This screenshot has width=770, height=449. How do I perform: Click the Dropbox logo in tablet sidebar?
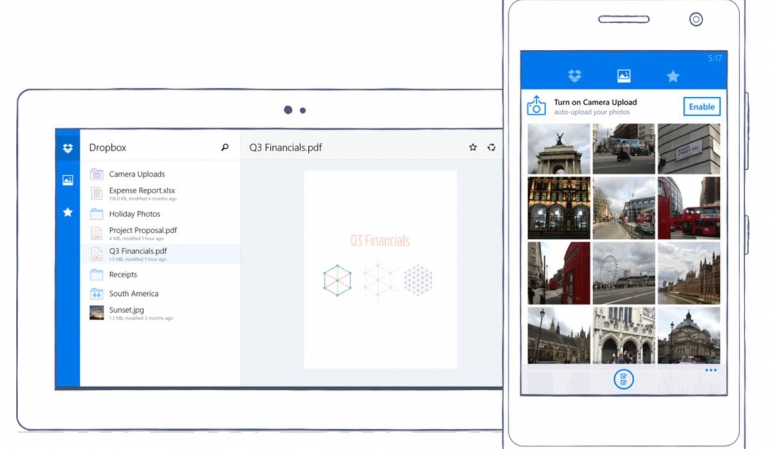[67, 148]
